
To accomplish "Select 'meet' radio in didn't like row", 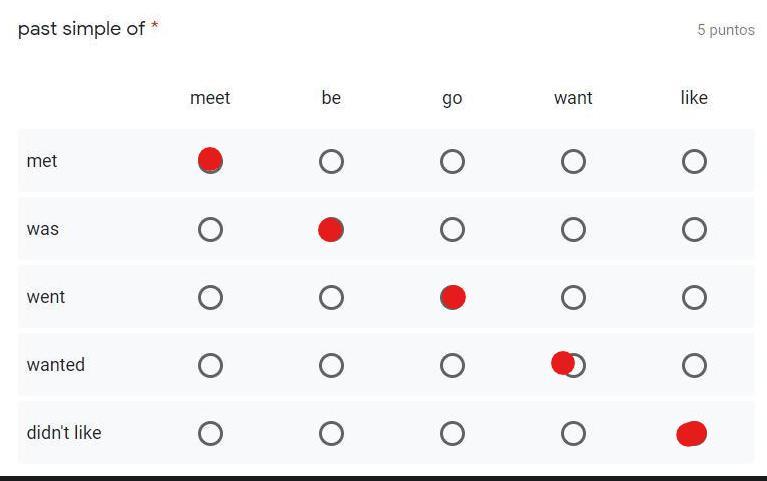I will pyautogui.click(x=210, y=434).
